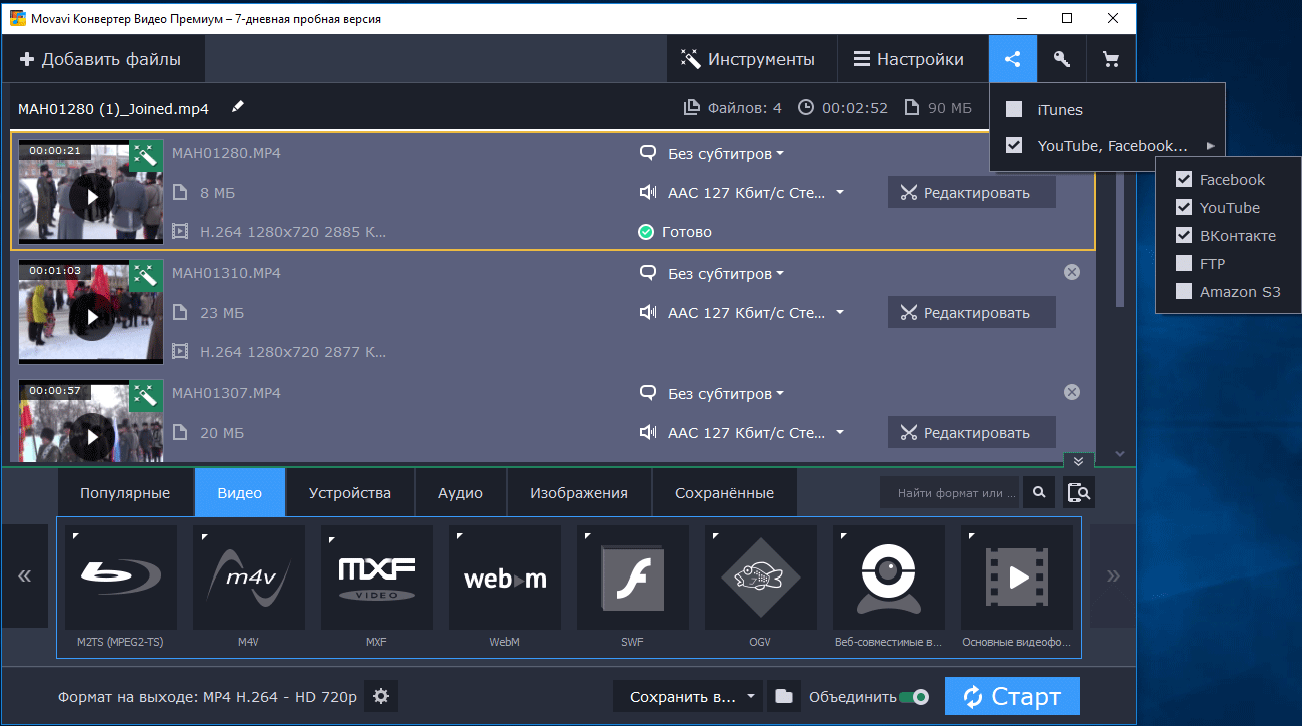Expand the audio track dropdown for MAH01310.MP4
The width and height of the screenshot is (1302, 726).
(840, 313)
